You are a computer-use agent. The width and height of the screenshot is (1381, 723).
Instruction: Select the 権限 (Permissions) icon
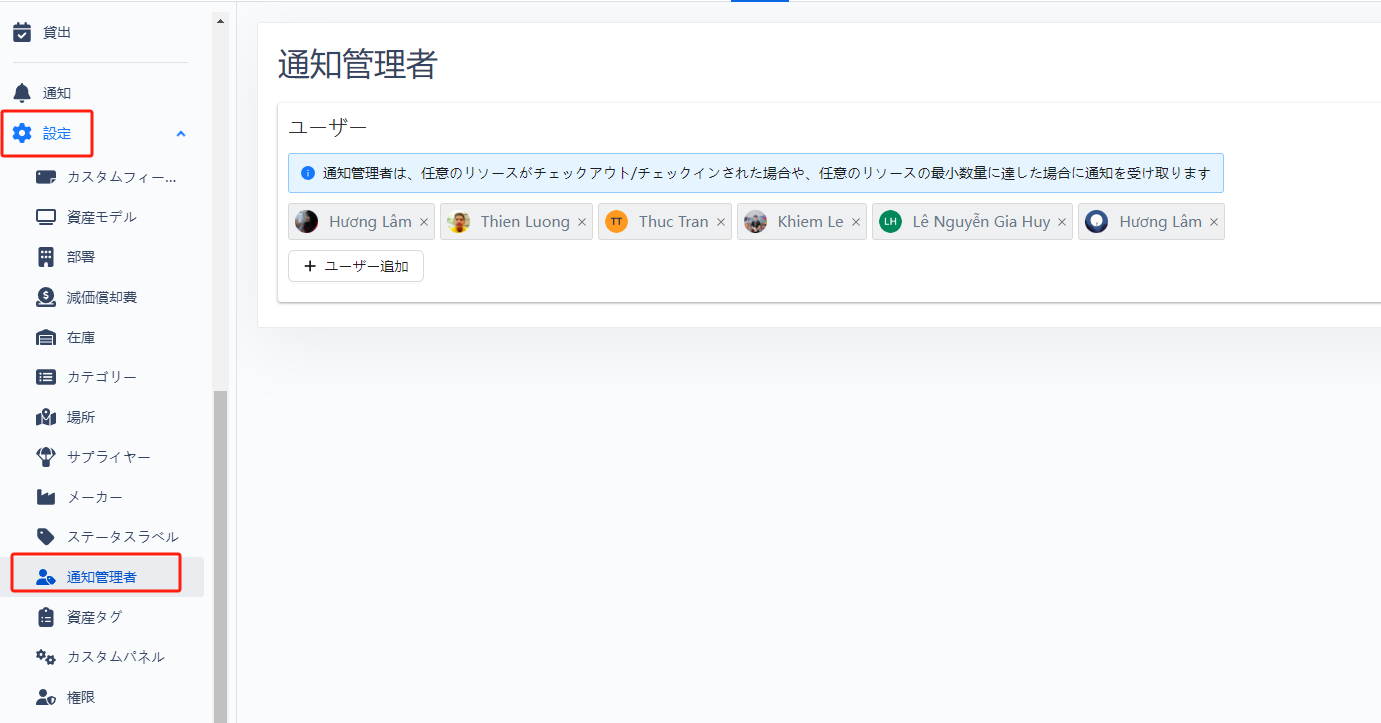46,696
